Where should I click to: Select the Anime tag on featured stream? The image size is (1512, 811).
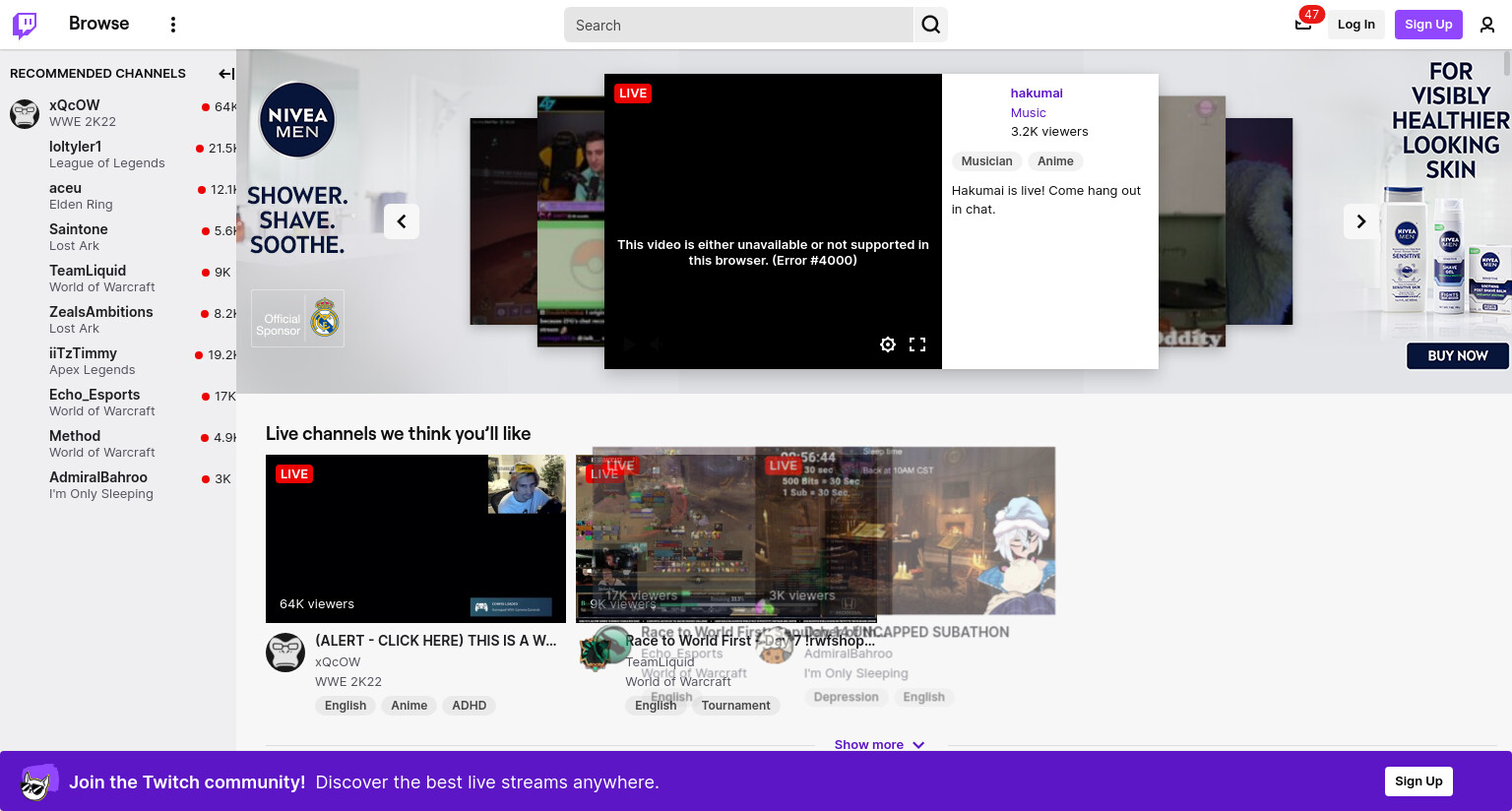(1055, 161)
